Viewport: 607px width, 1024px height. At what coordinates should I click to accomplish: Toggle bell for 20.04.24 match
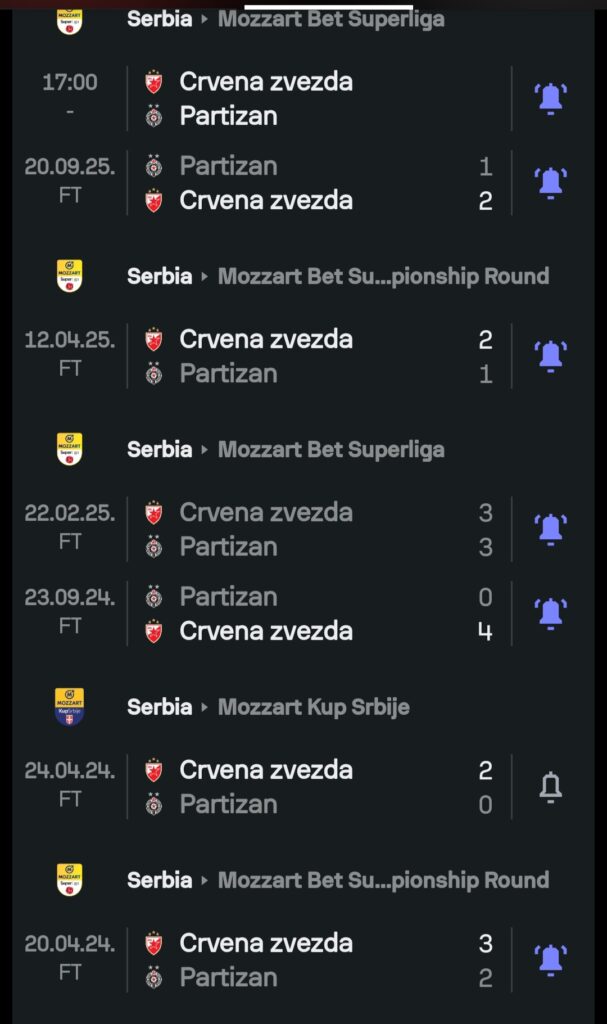point(551,960)
